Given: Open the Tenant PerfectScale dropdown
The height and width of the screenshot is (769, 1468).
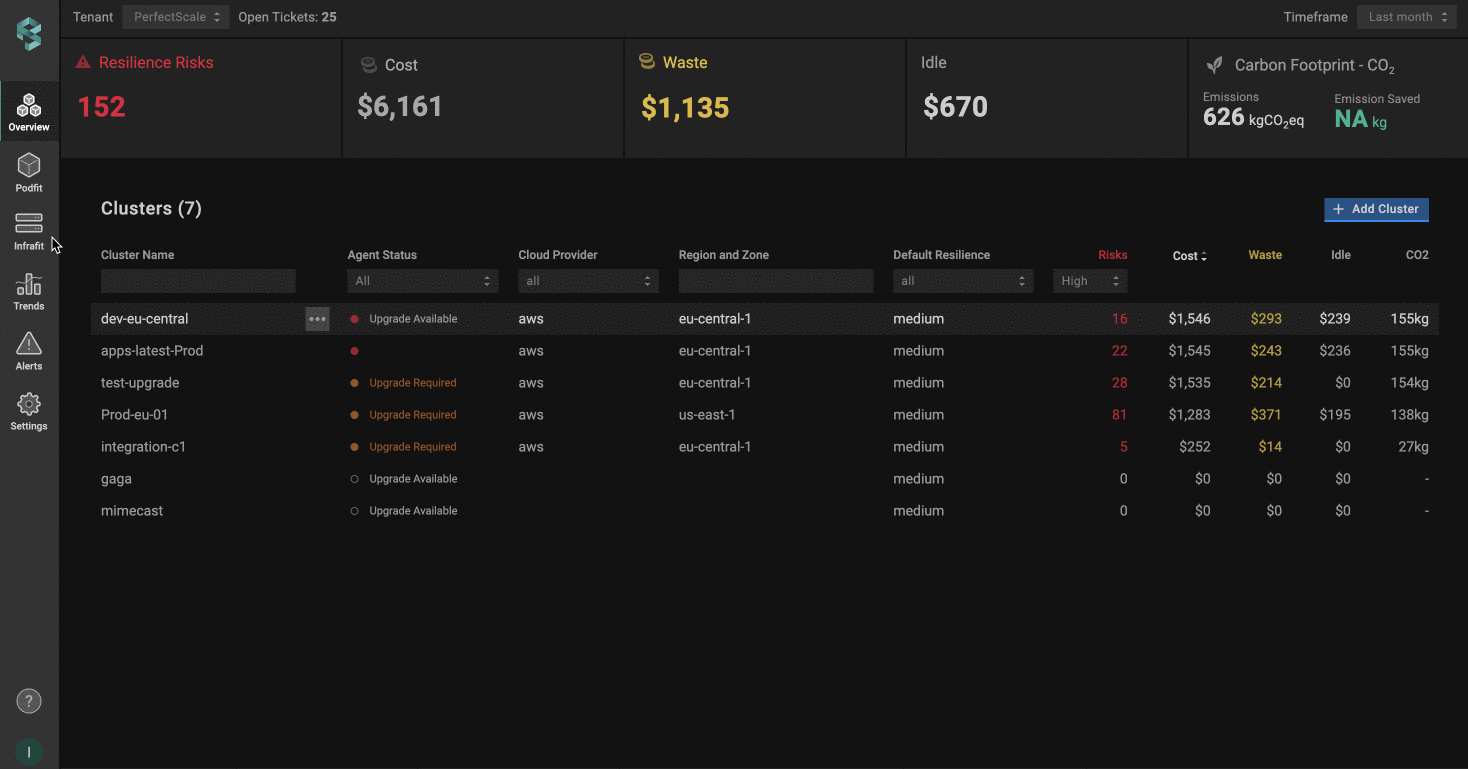Looking at the screenshot, I should 176,17.
